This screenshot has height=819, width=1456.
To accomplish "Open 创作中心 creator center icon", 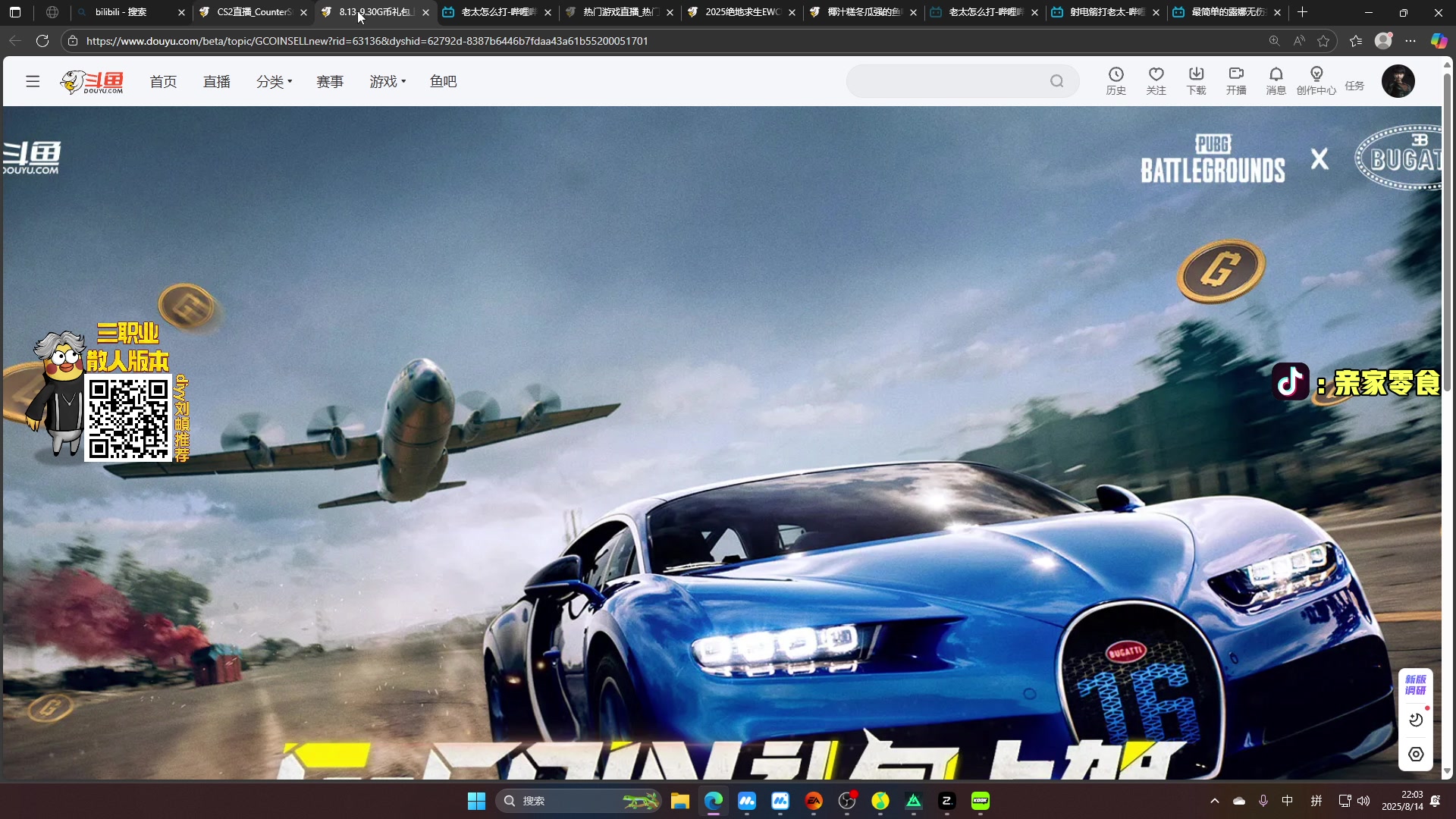I will (x=1316, y=81).
